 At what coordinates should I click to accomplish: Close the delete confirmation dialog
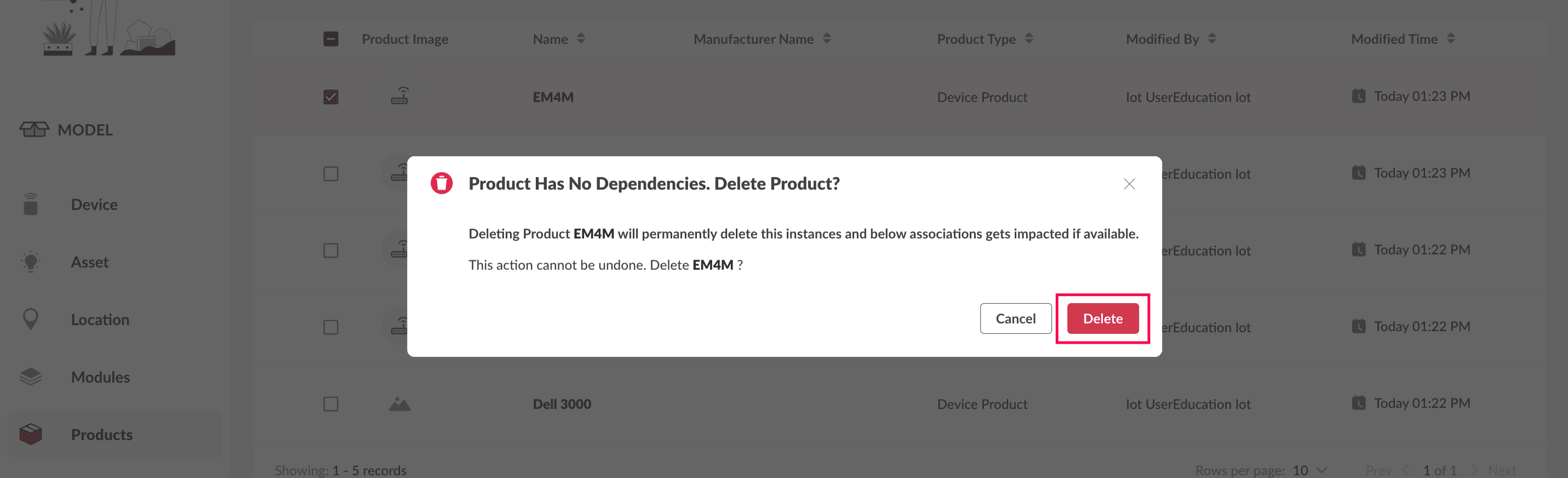pyautogui.click(x=1129, y=184)
